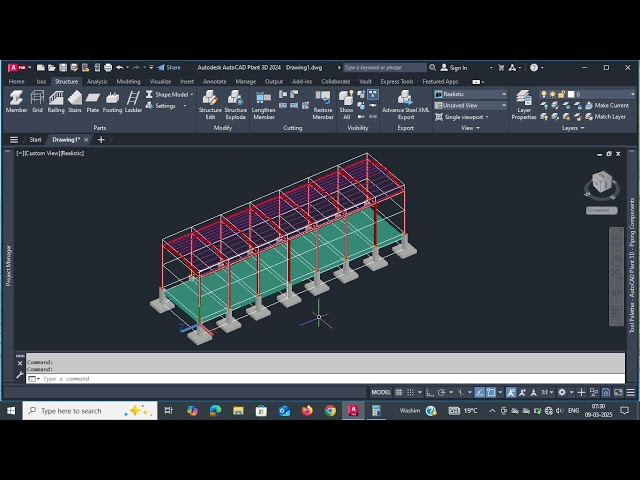Switch to the Visualize tab

pos(160,82)
